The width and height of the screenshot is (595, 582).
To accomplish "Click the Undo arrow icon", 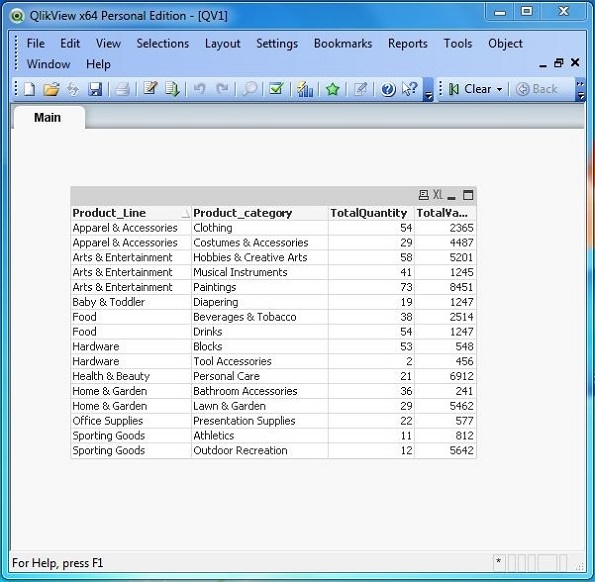I will click(x=199, y=90).
